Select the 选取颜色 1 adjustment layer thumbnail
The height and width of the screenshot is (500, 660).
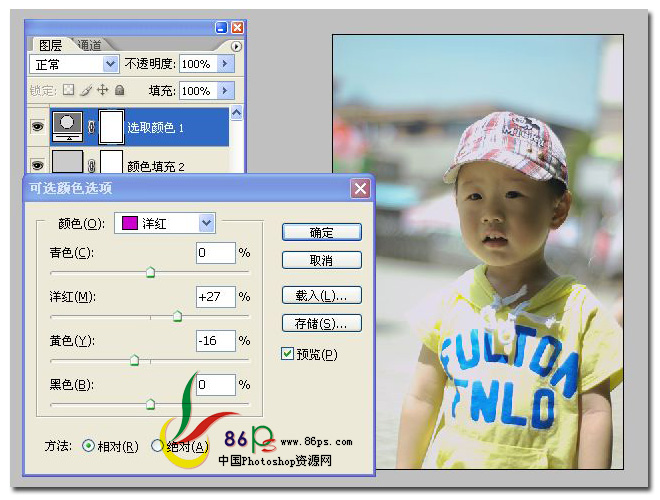[67, 126]
